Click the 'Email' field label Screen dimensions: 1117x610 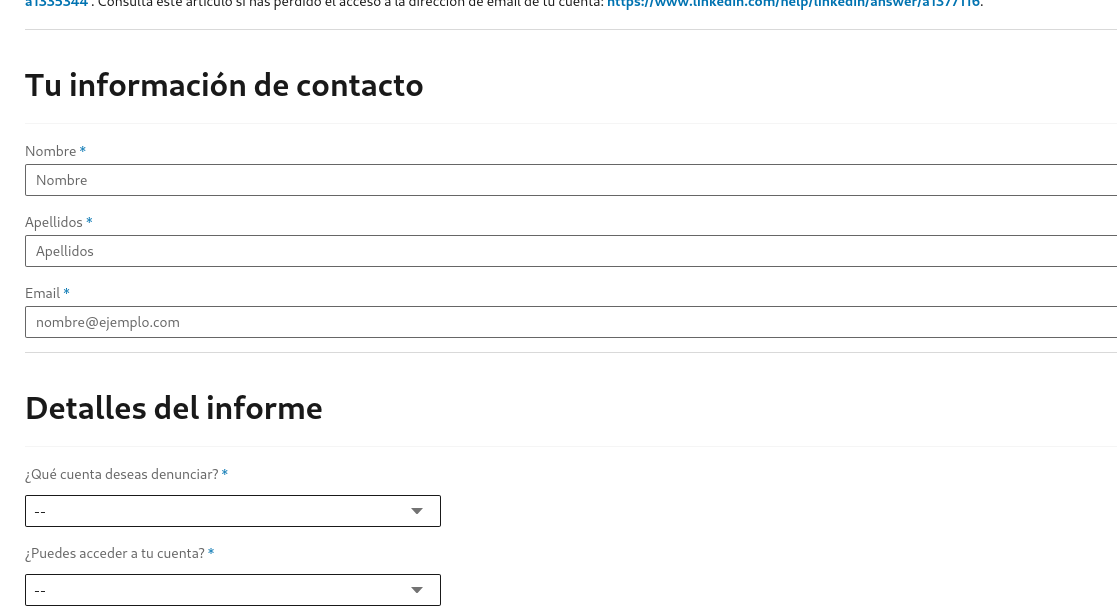42,293
